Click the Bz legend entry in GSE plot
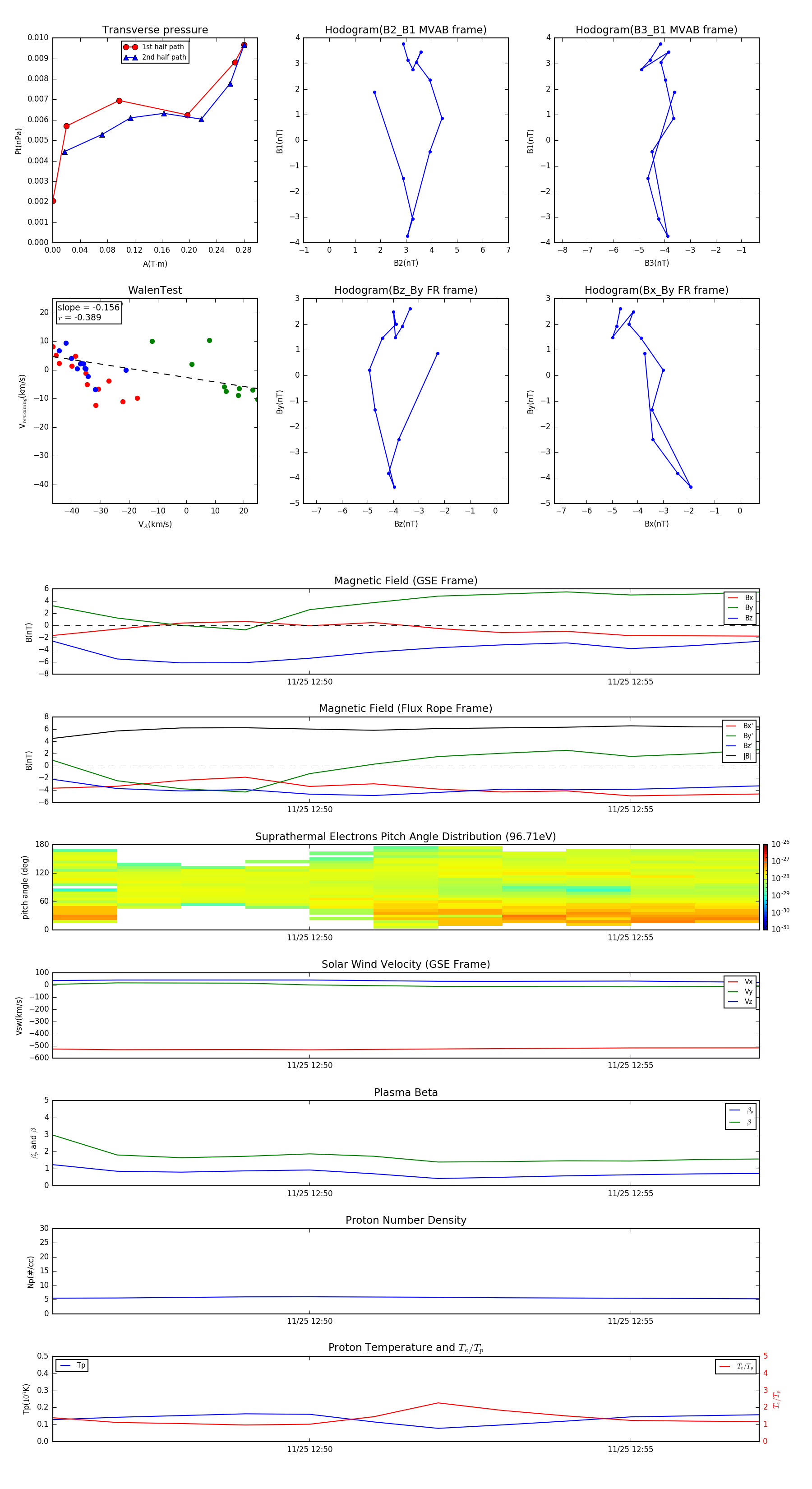This screenshot has height=1489, width=812. (x=740, y=618)
